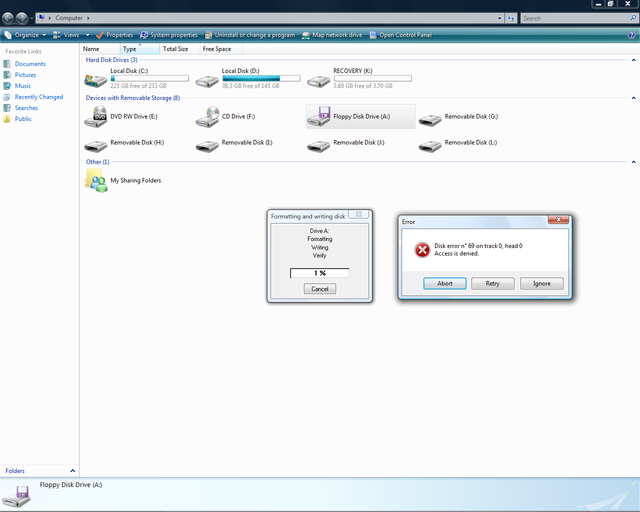Select the Local Disk (C:) drive icon
The image size is (640, 512).
(x=96, y=80)
